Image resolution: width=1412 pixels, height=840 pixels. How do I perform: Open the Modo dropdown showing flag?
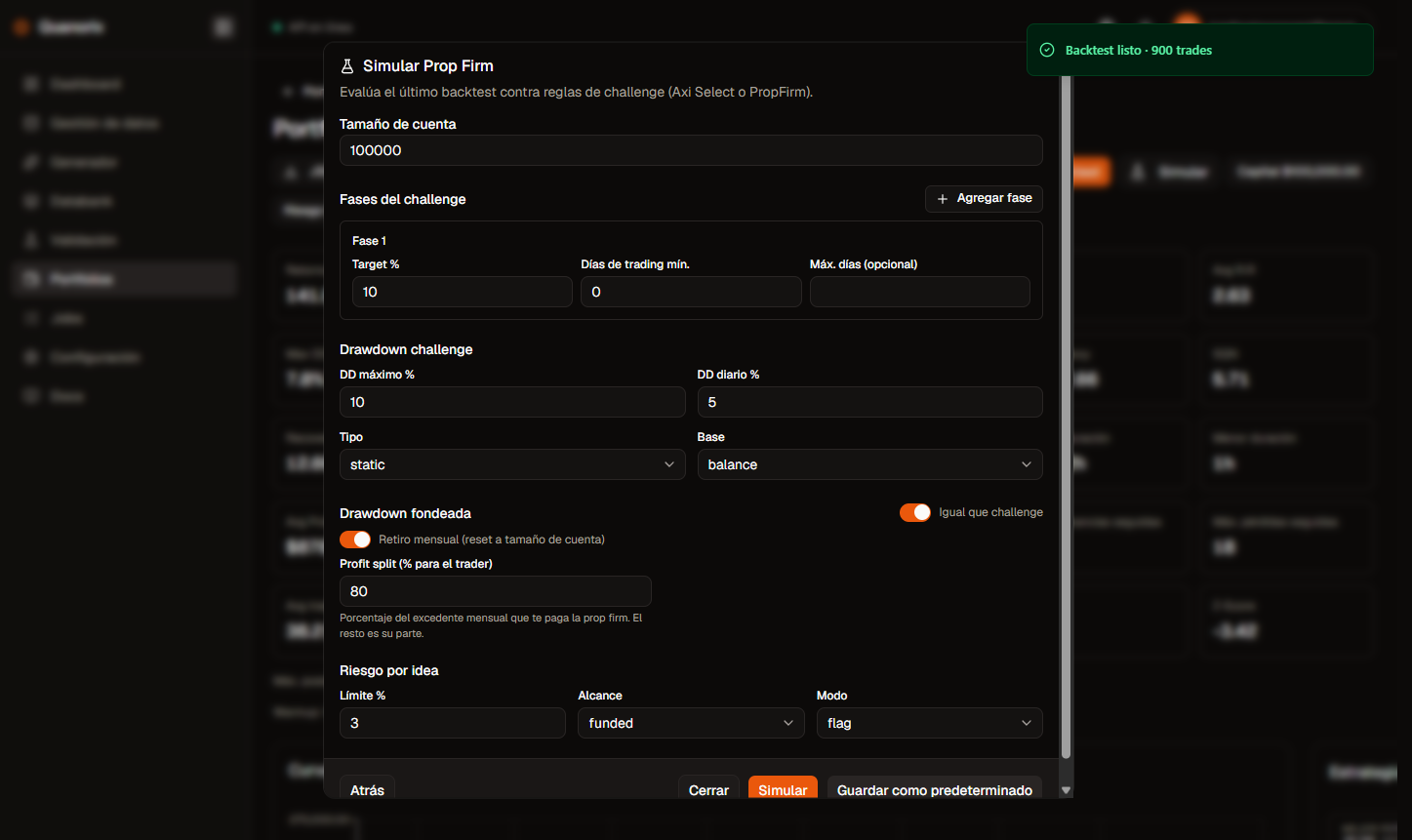tap(929, 723)
